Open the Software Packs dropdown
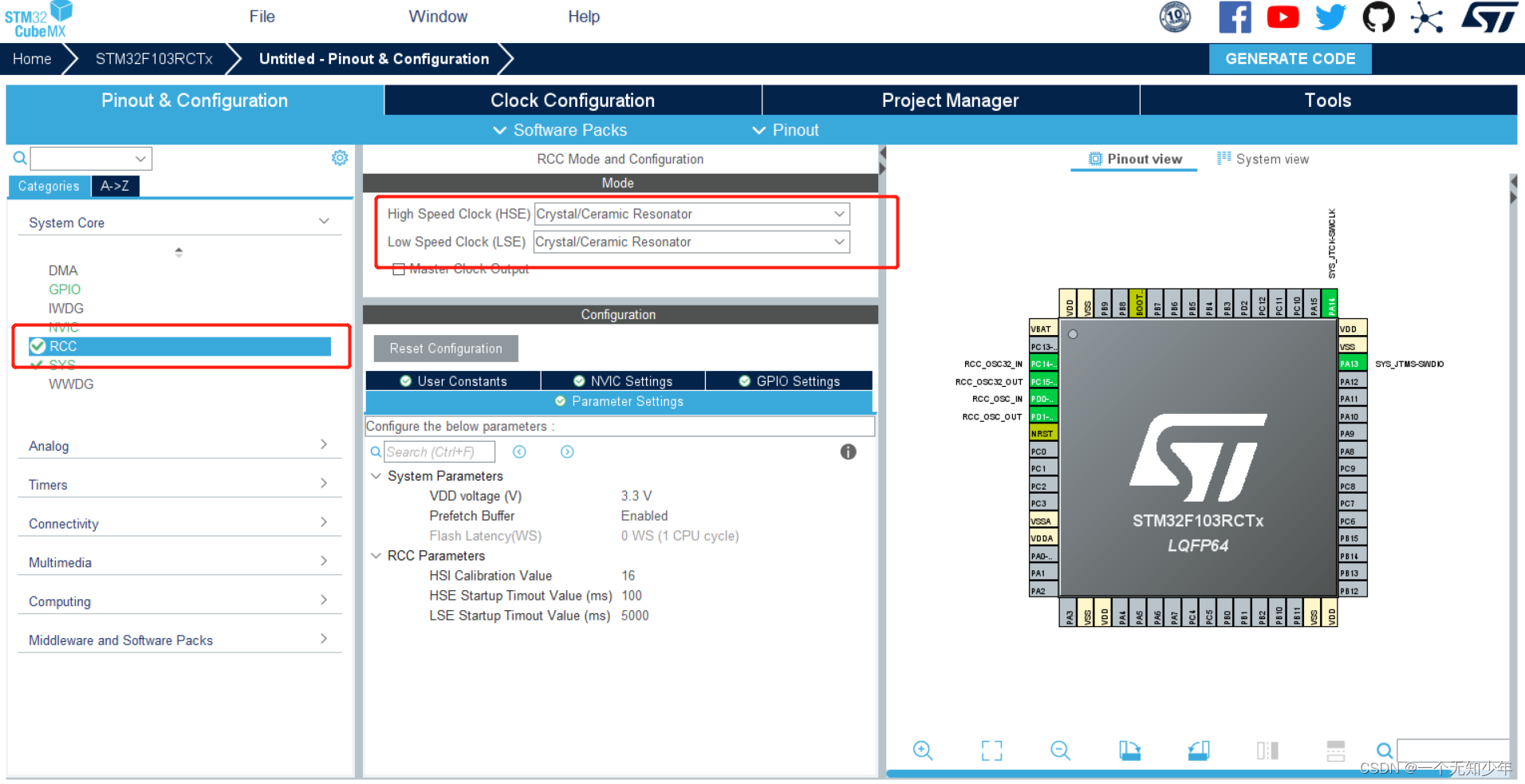 (x=560, y=130)
